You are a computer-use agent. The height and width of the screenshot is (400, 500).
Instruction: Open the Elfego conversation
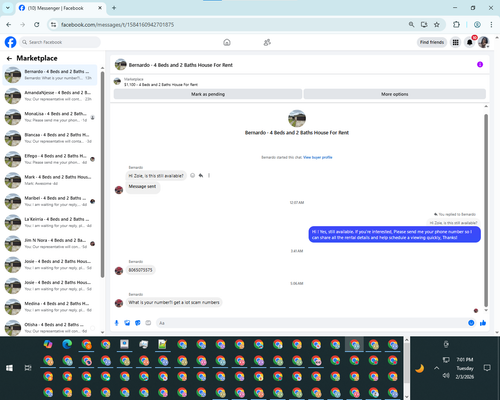pos(50,159)
